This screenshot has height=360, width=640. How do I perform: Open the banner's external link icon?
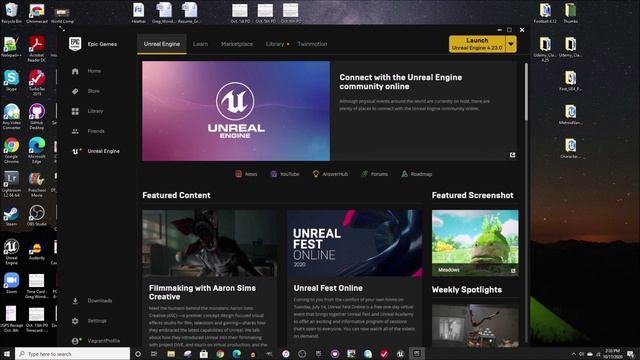512,155
